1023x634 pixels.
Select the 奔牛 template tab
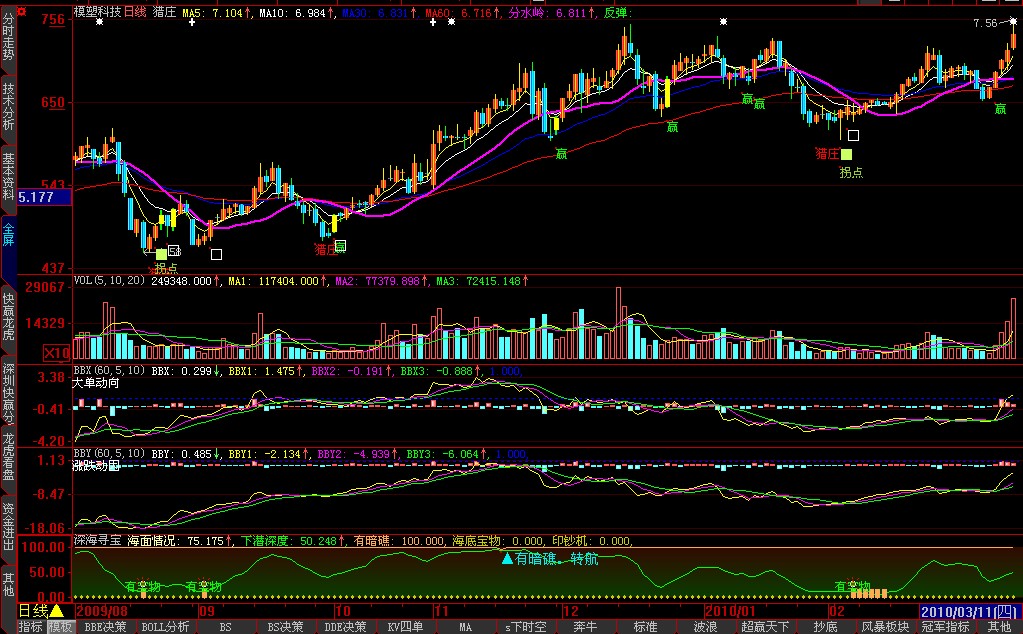click(x=585, y=627)
